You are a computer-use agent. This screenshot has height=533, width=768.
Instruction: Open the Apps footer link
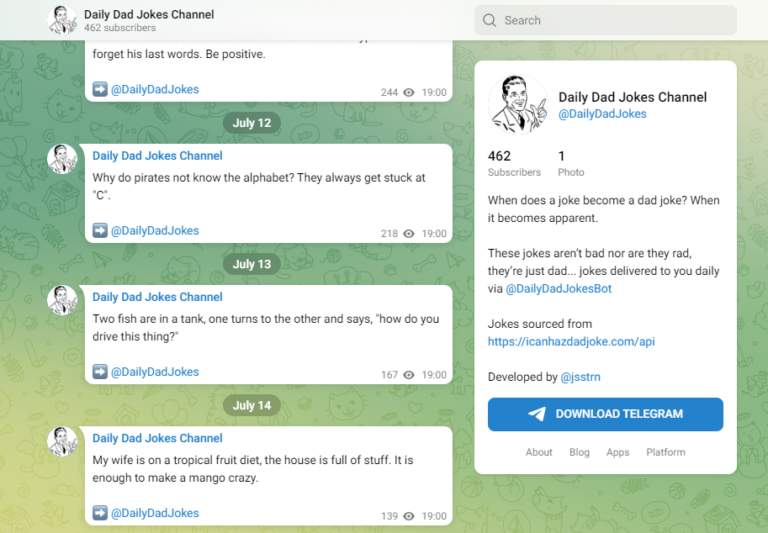(618, 452)
